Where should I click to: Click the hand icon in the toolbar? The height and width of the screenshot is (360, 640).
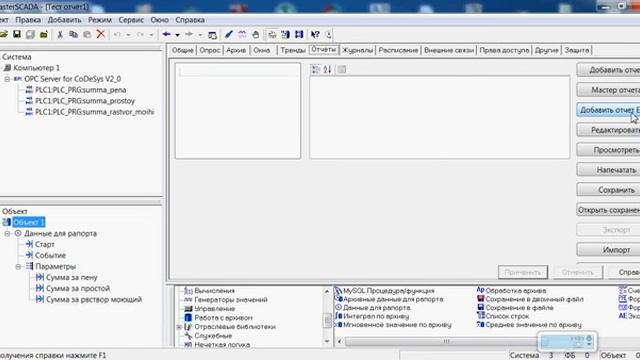[256, 35]
